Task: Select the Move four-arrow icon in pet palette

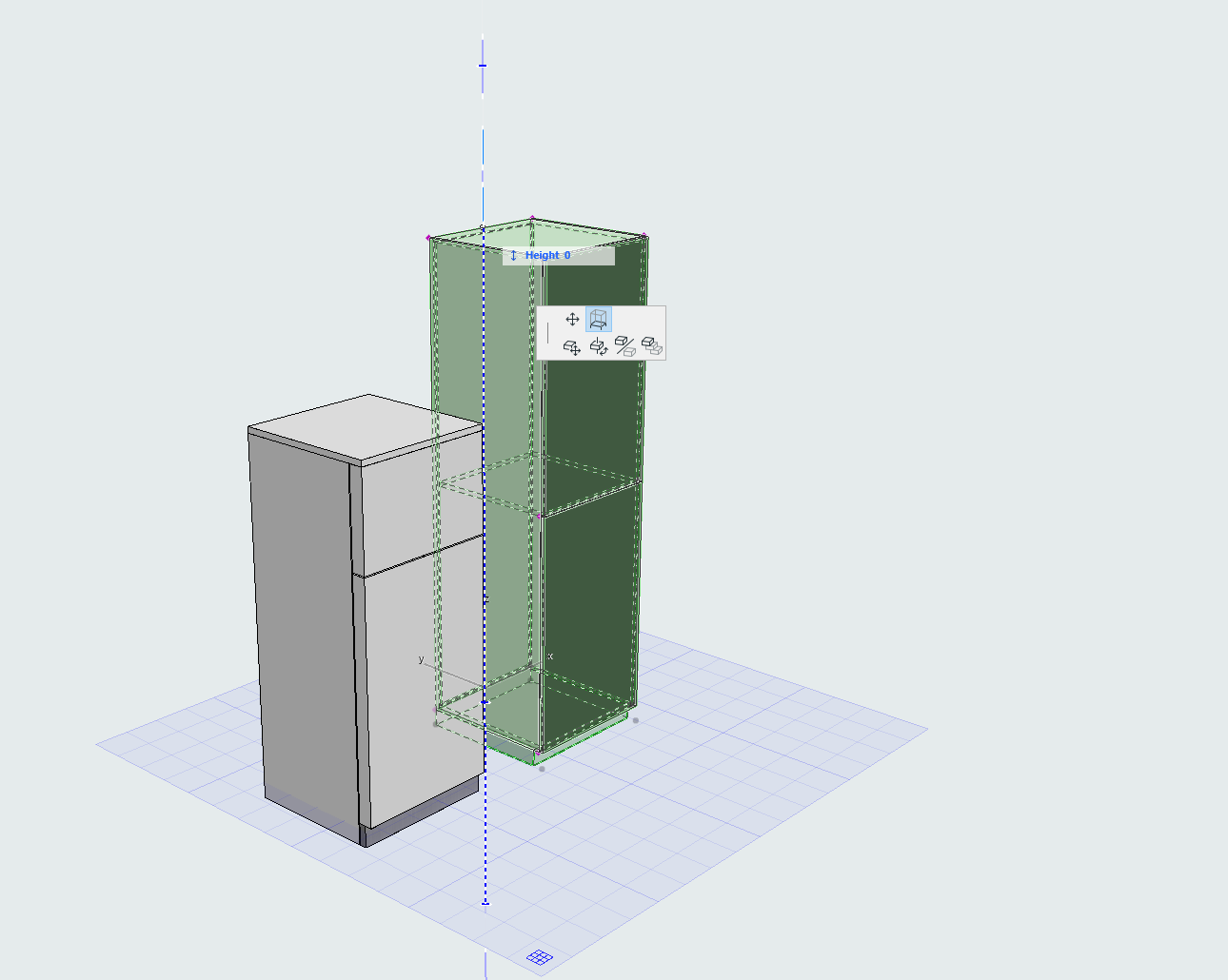Action: [572, 320]
